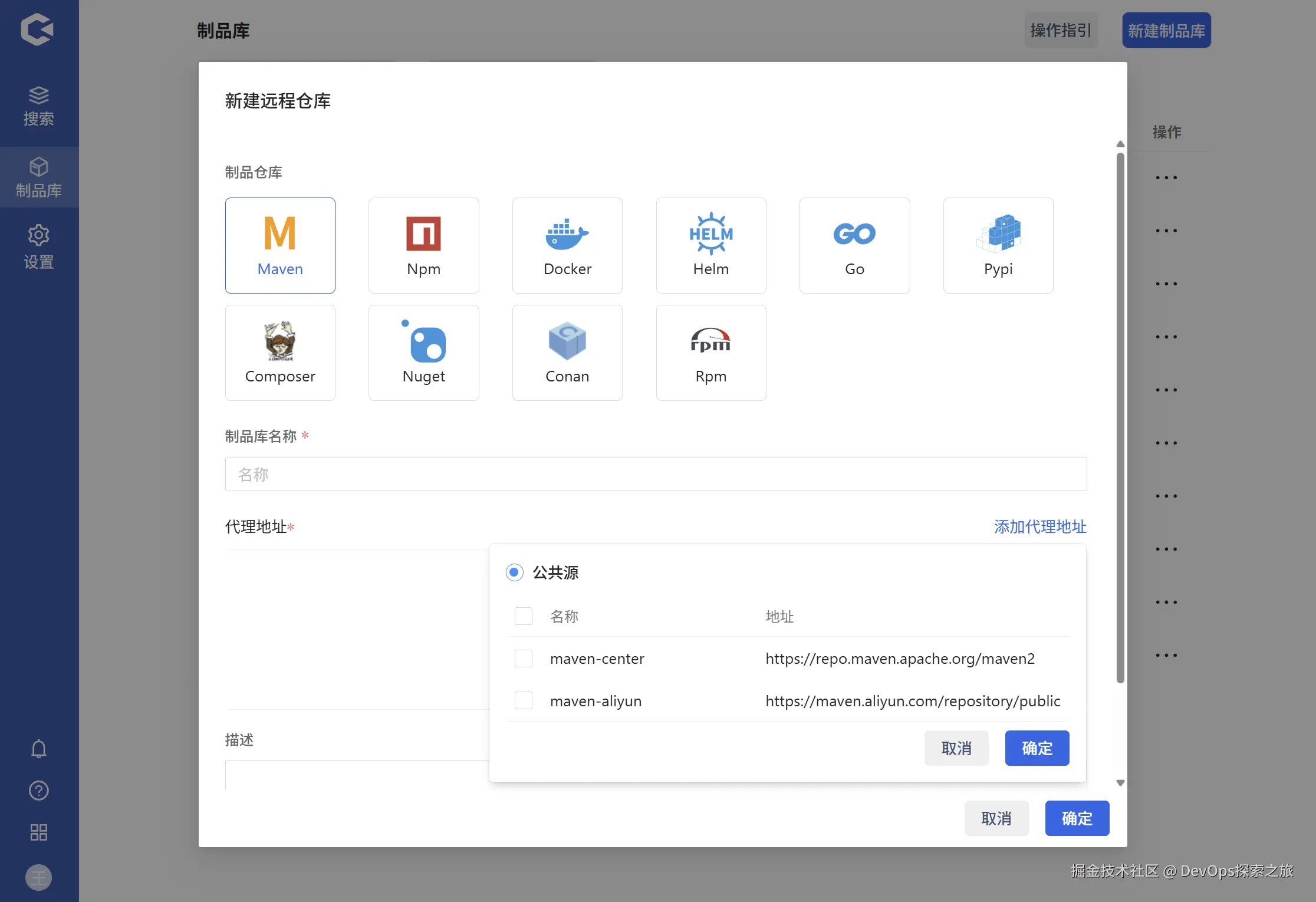The width and height of the screenshot is (1316, 902).
Task: Select the Go repository icon
Action: click(x=854, y=245)
